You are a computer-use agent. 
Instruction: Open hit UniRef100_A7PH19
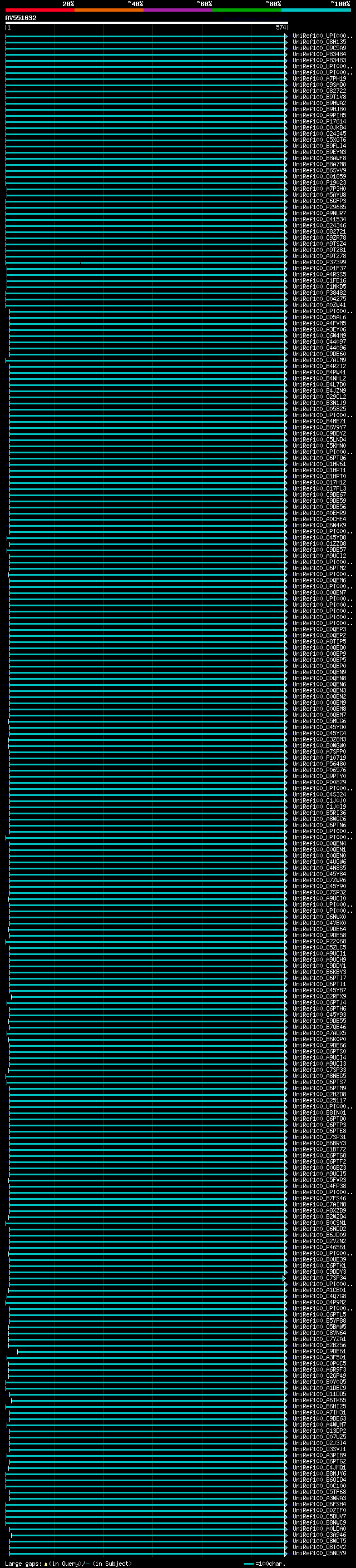click(x=319, y=79)
